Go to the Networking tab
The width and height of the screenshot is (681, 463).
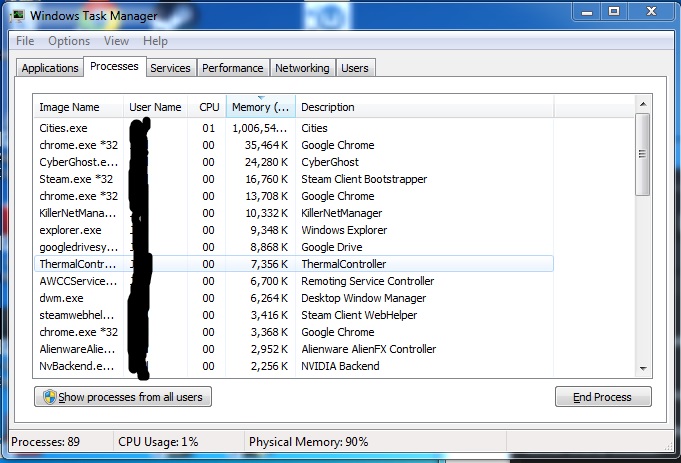(x=302, y=68)
